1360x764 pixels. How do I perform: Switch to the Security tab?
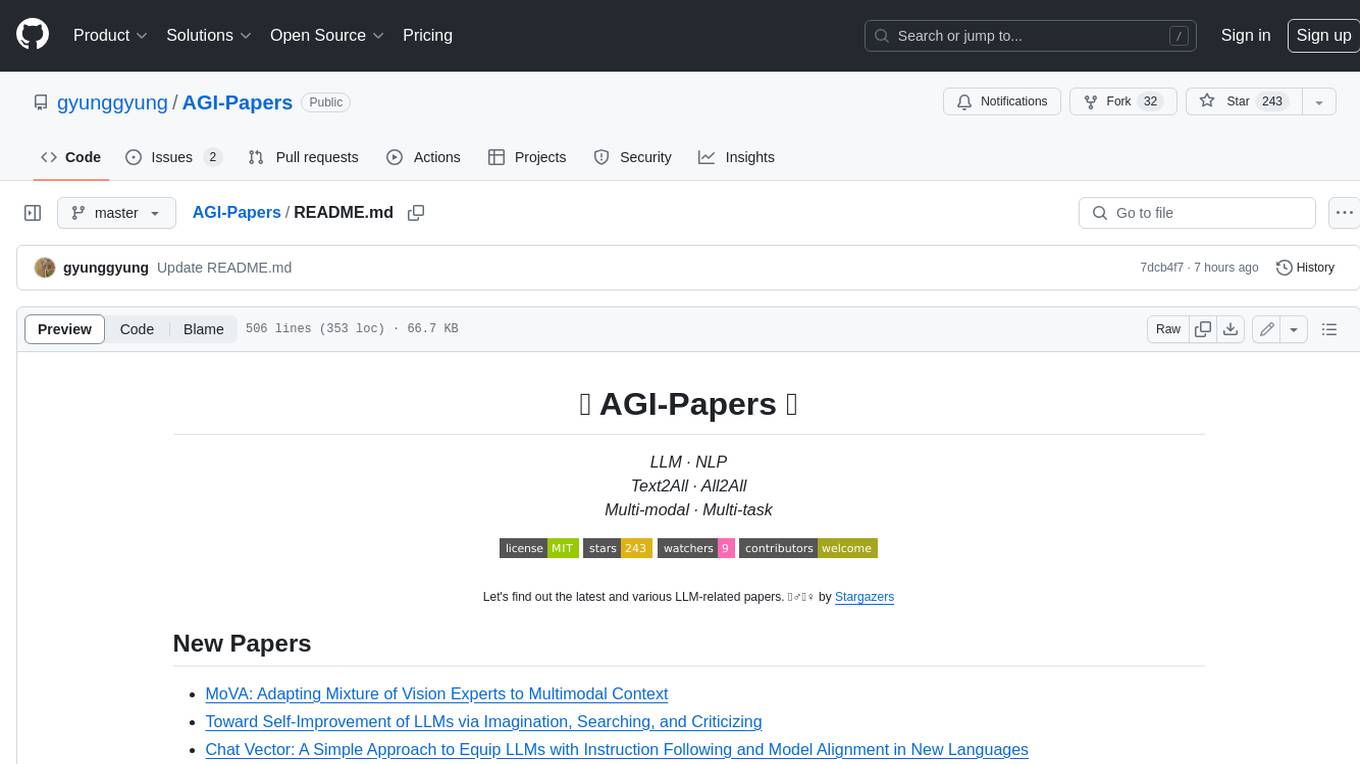coord(632,157)
